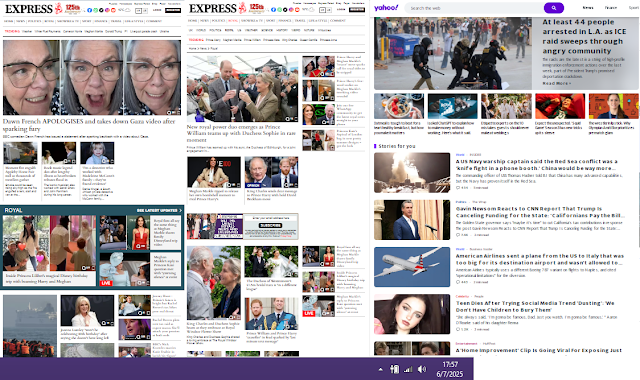Open US Navy warship missile launch thumbnail
The height and width of the screenshot is (380, 640).
click(412, 173)
